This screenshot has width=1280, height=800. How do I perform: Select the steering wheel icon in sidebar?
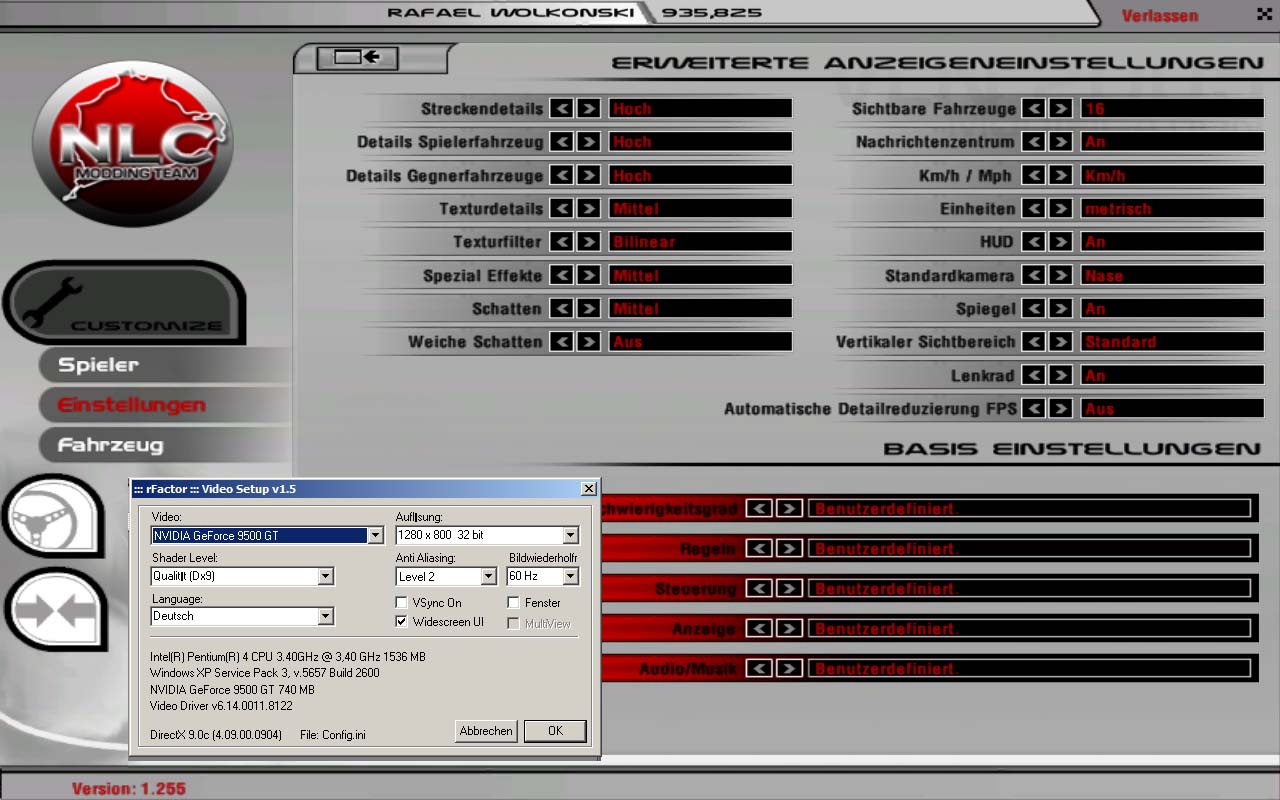(x=50, y=516)
